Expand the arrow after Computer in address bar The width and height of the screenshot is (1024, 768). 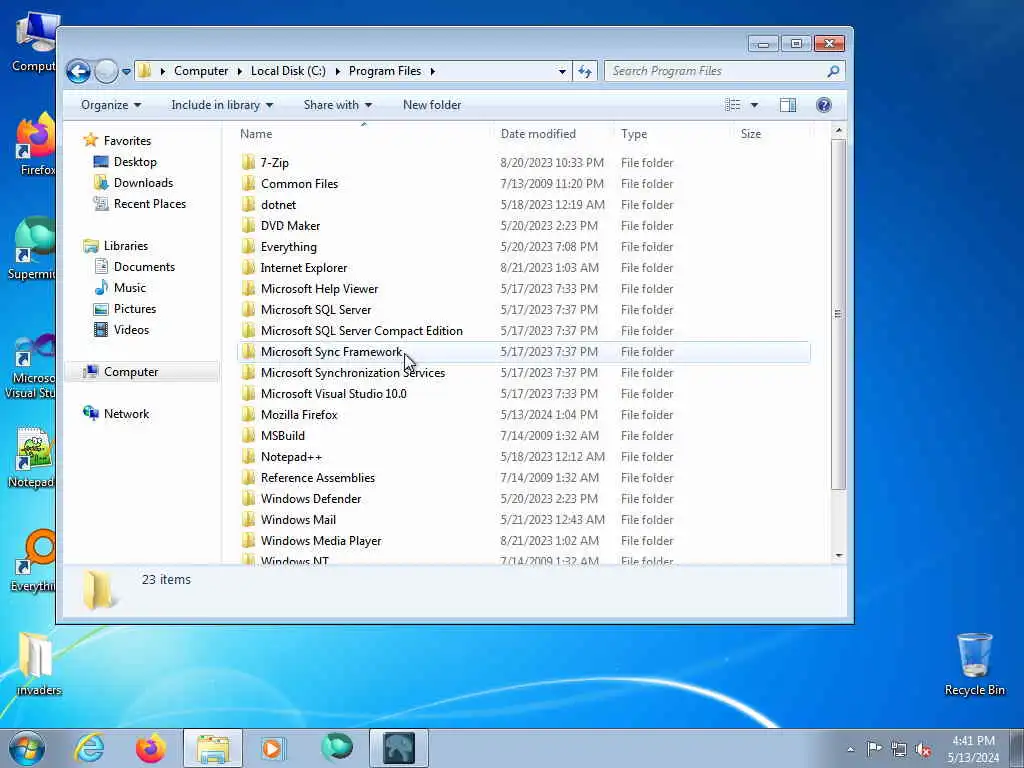click(240, 71)
